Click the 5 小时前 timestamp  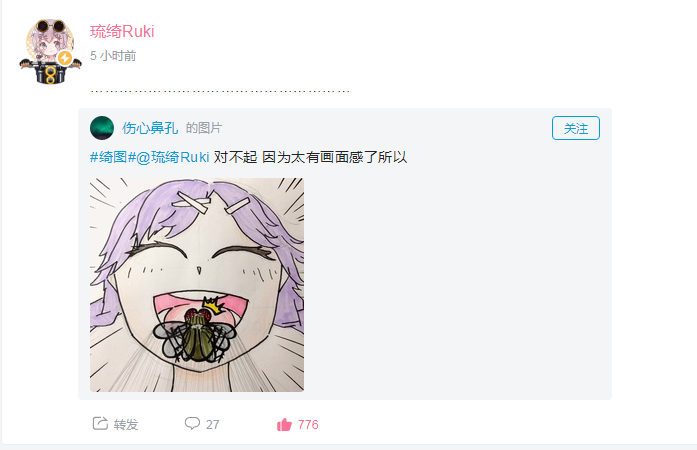coord(113,56)
